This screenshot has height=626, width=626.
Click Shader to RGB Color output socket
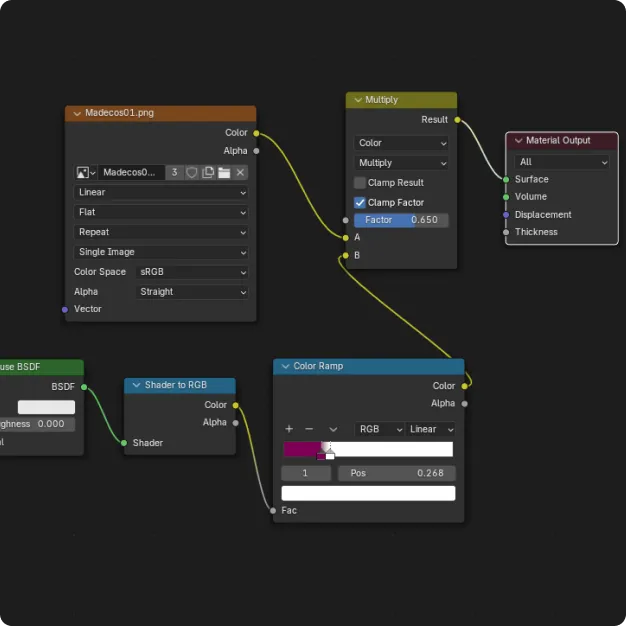(236, 405)
